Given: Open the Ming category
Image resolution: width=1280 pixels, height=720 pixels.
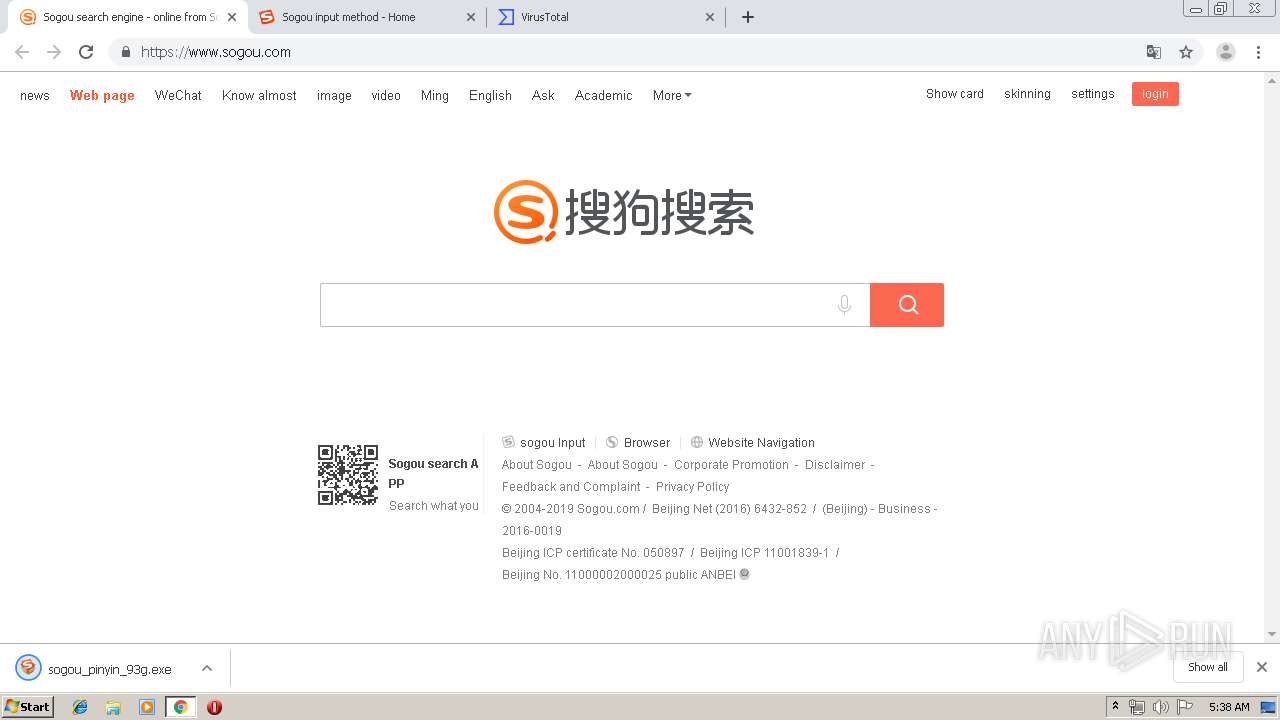Looking at the screenshot, I should (x=435, y=95).
